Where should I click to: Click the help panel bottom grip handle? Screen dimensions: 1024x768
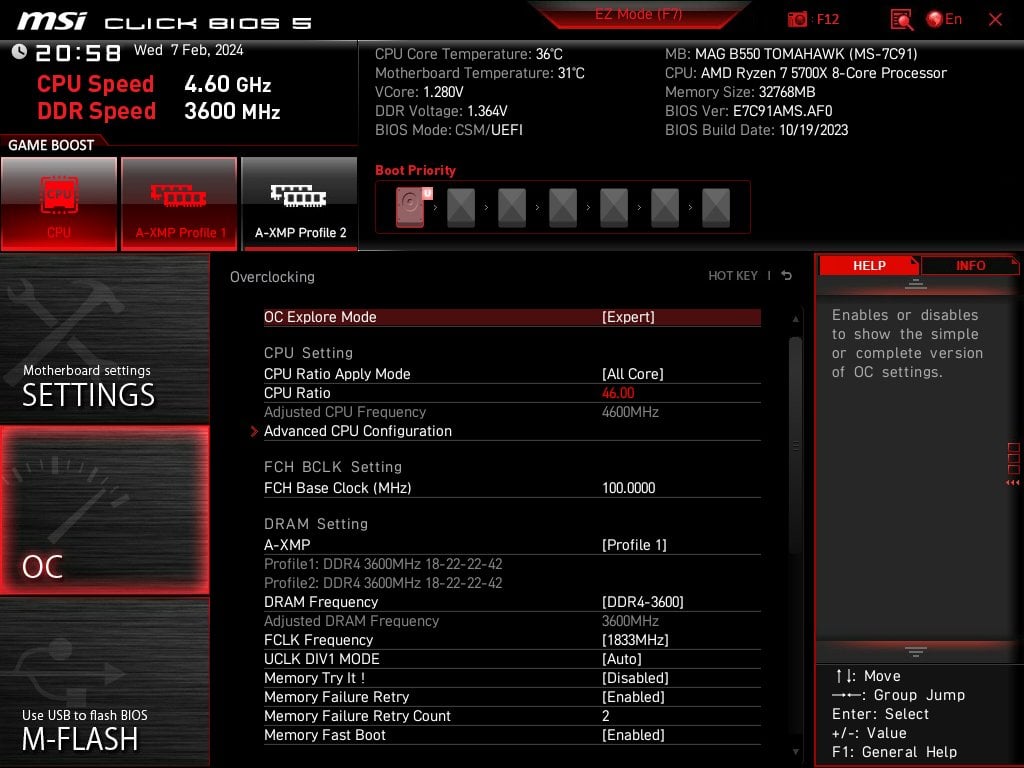point(916,652)
